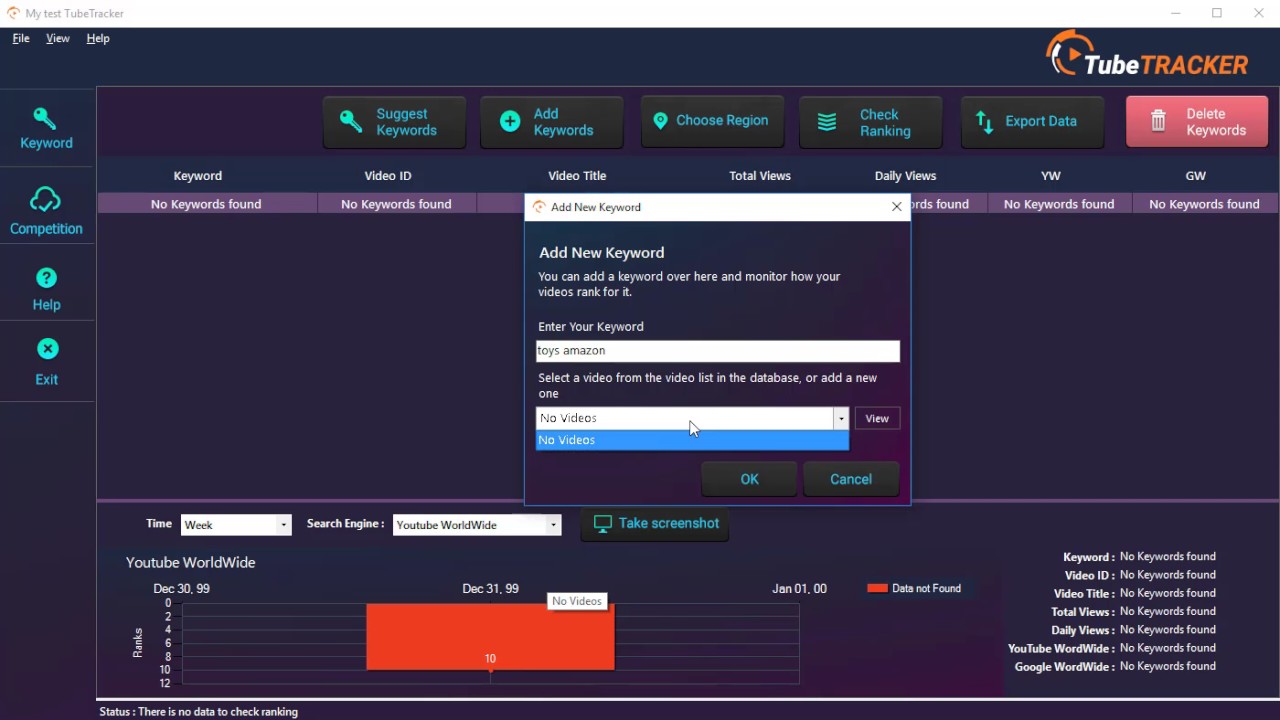
Task: Expand the Time Week dropdown
Action: 236,525
